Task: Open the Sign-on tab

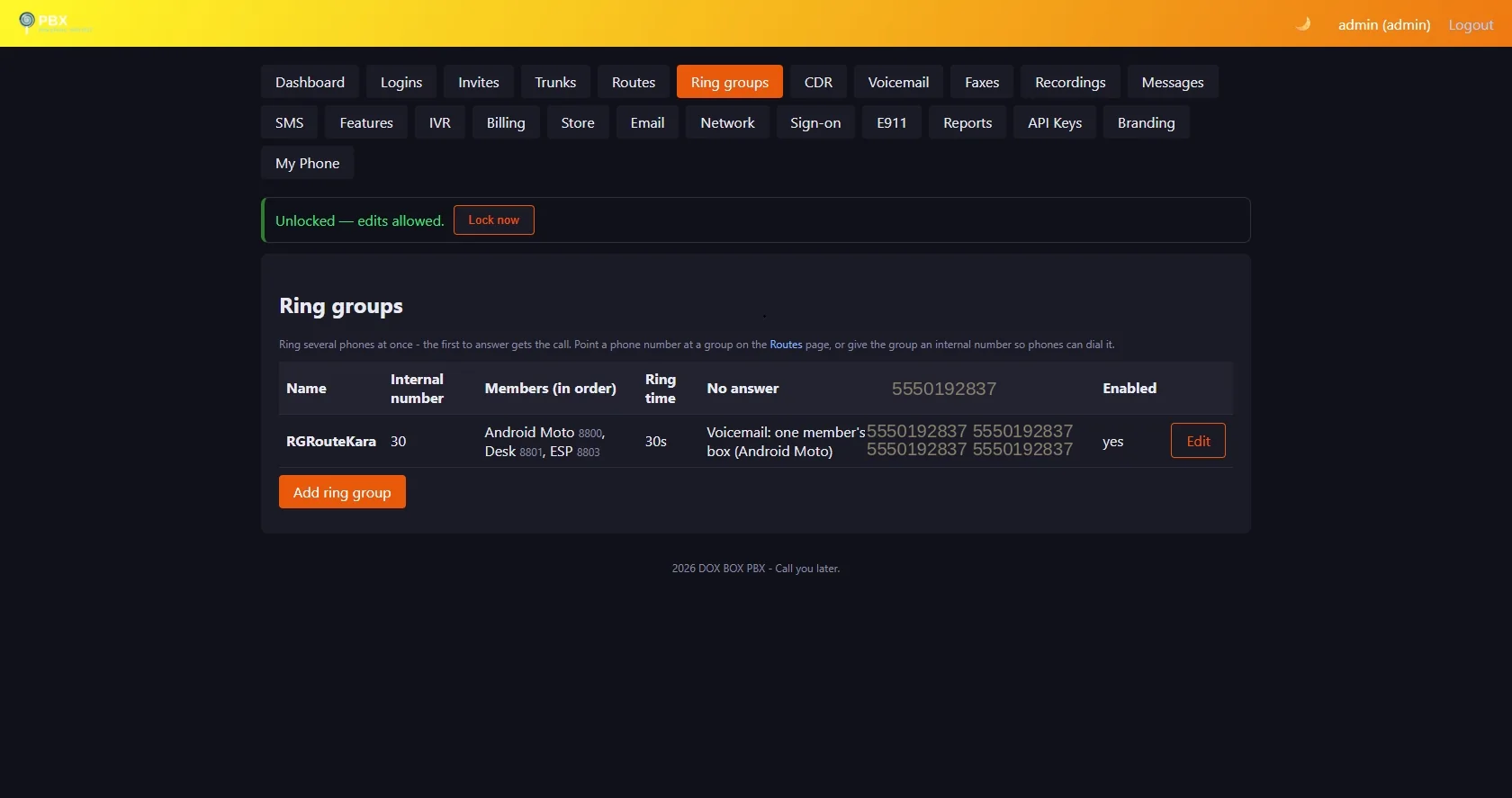Action: 815,122
